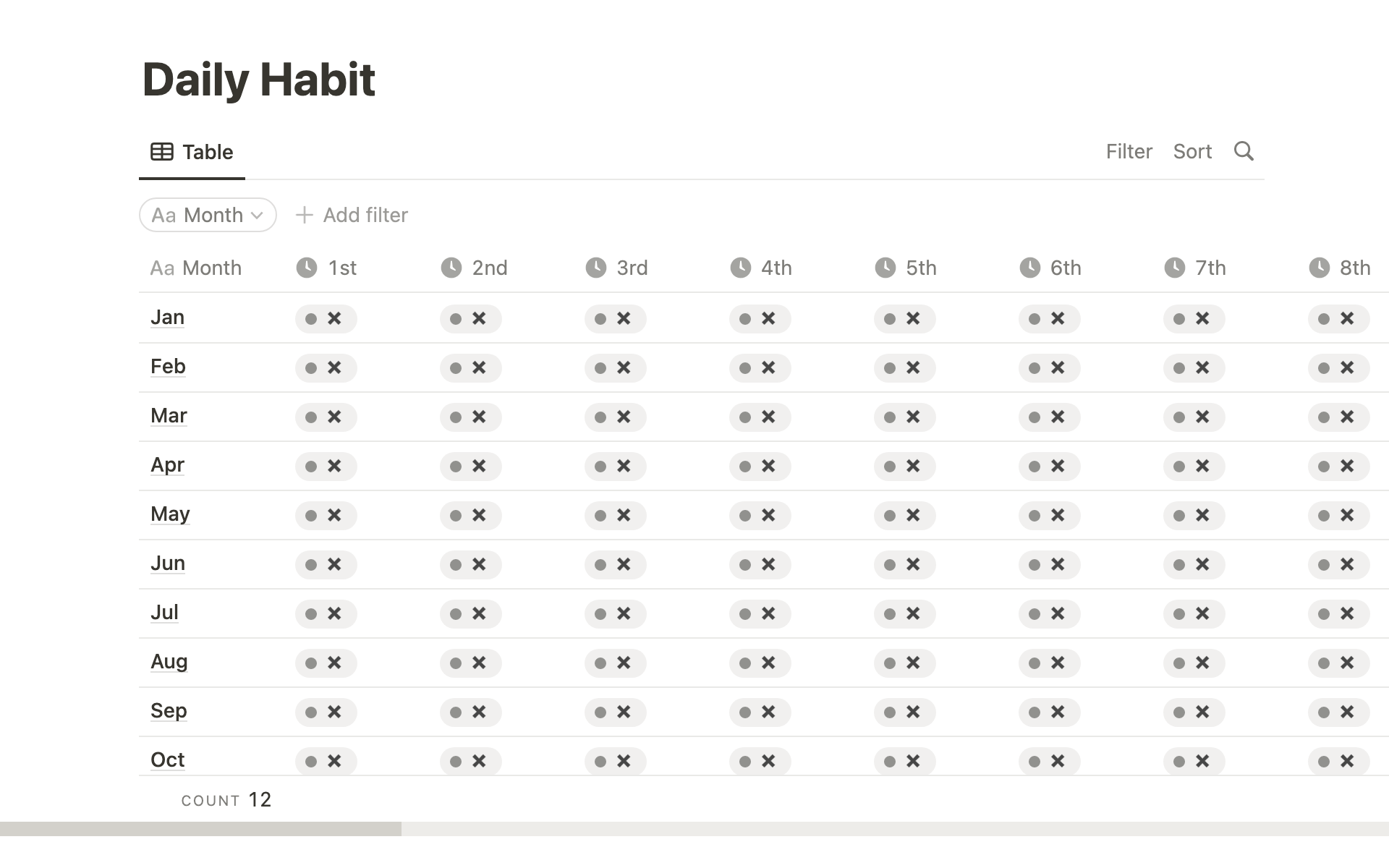Toggle the Jan 1st habit status dot

[x=311, y=318]
